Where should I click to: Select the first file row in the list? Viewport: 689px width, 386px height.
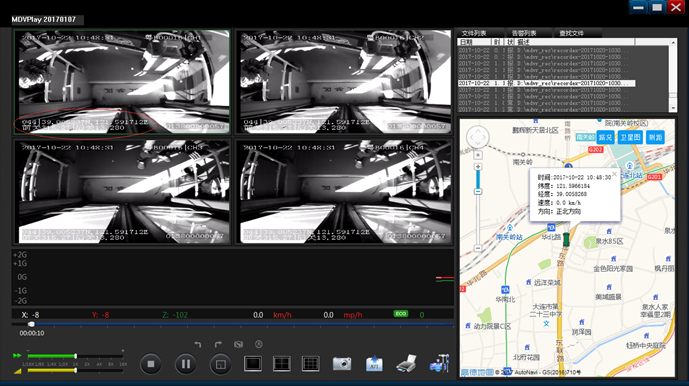pos(546,50)
